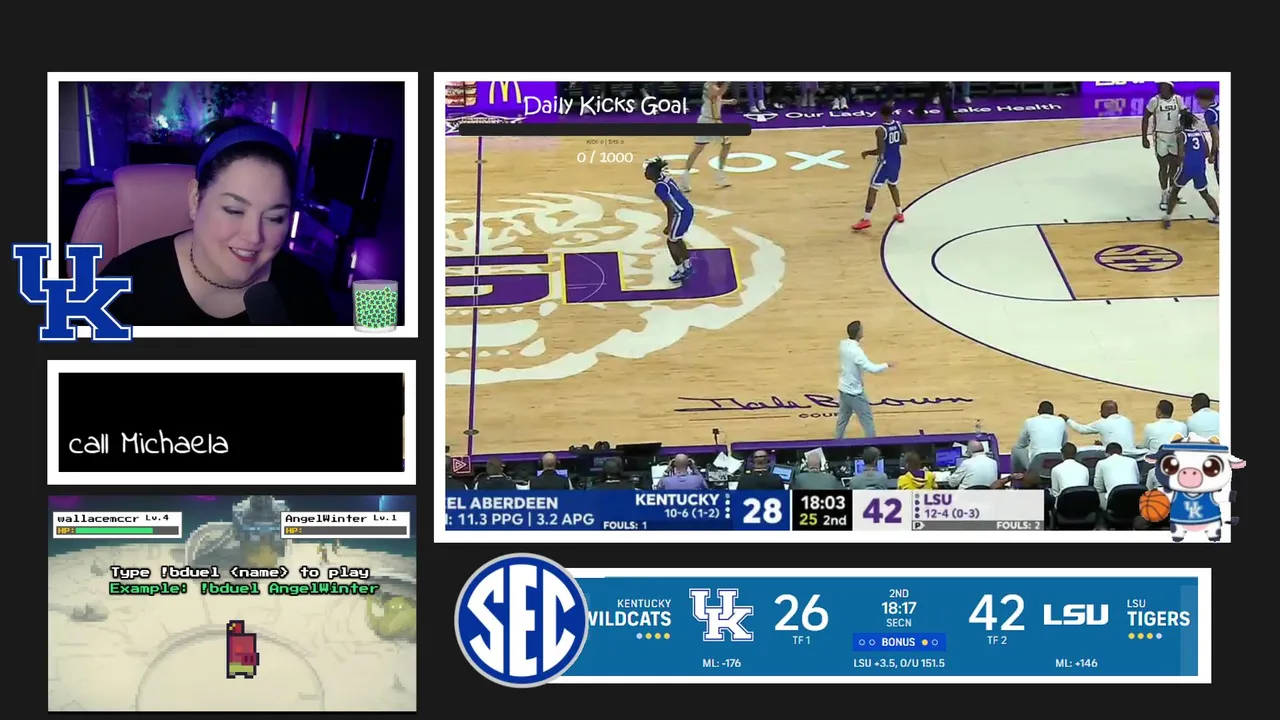Viewport: 1280px width, 720px height.
Task: Click Kentucky's score 26 on scoreboard
Action: 801,613
